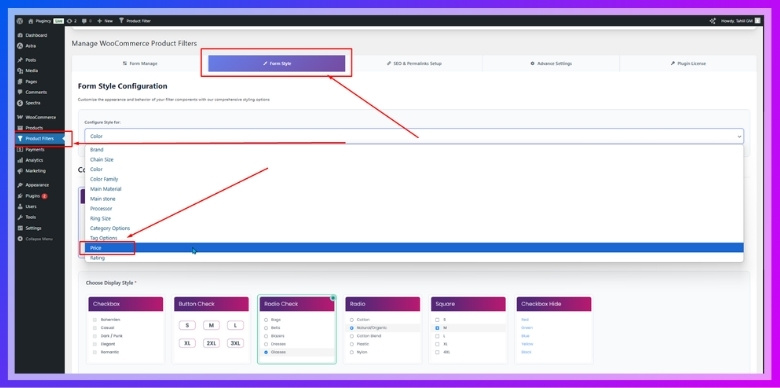780x388 pixels.
Task: Collapse the admin menu with Collapse Menu
Action: 35,239
